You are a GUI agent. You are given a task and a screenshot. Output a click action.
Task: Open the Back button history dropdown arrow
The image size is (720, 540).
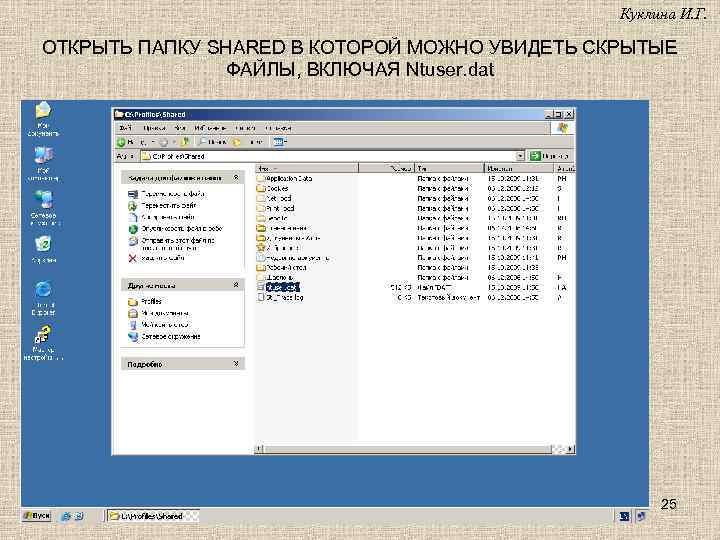153,142
